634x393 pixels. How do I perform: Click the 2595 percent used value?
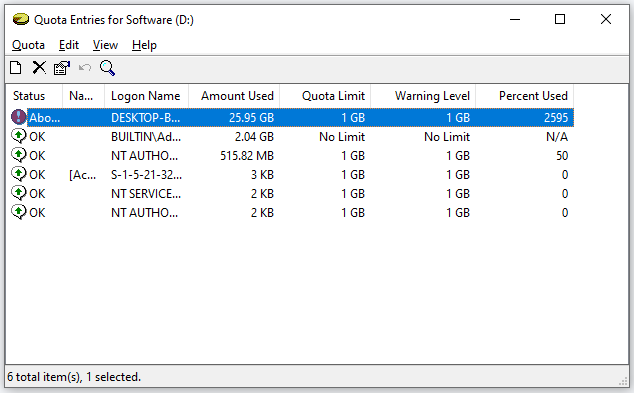556,118
